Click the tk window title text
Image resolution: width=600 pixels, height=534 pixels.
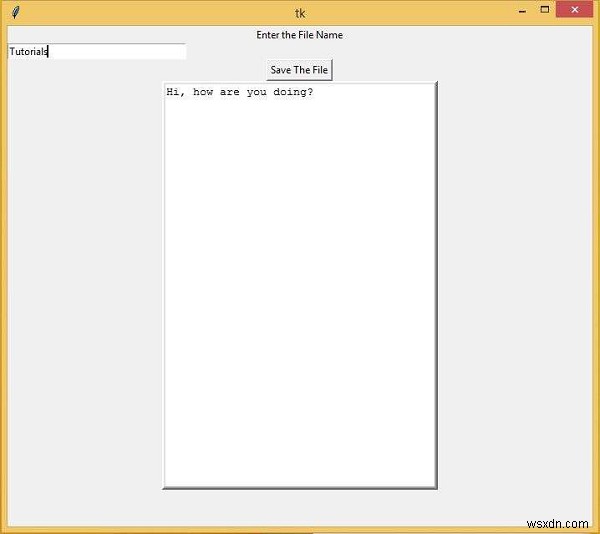(x=300, y=13)
